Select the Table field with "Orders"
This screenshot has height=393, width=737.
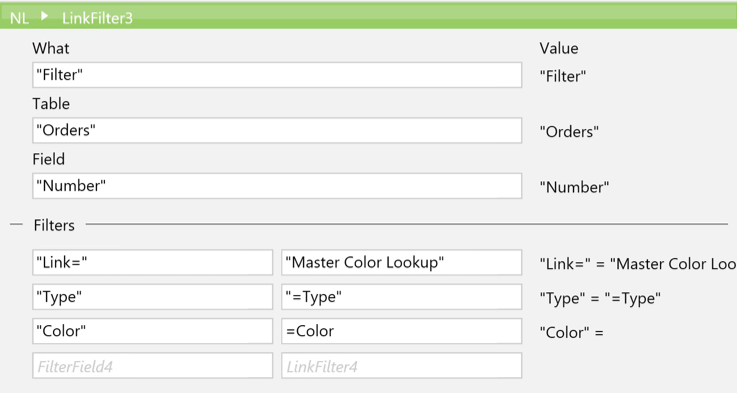coord(277,130)
